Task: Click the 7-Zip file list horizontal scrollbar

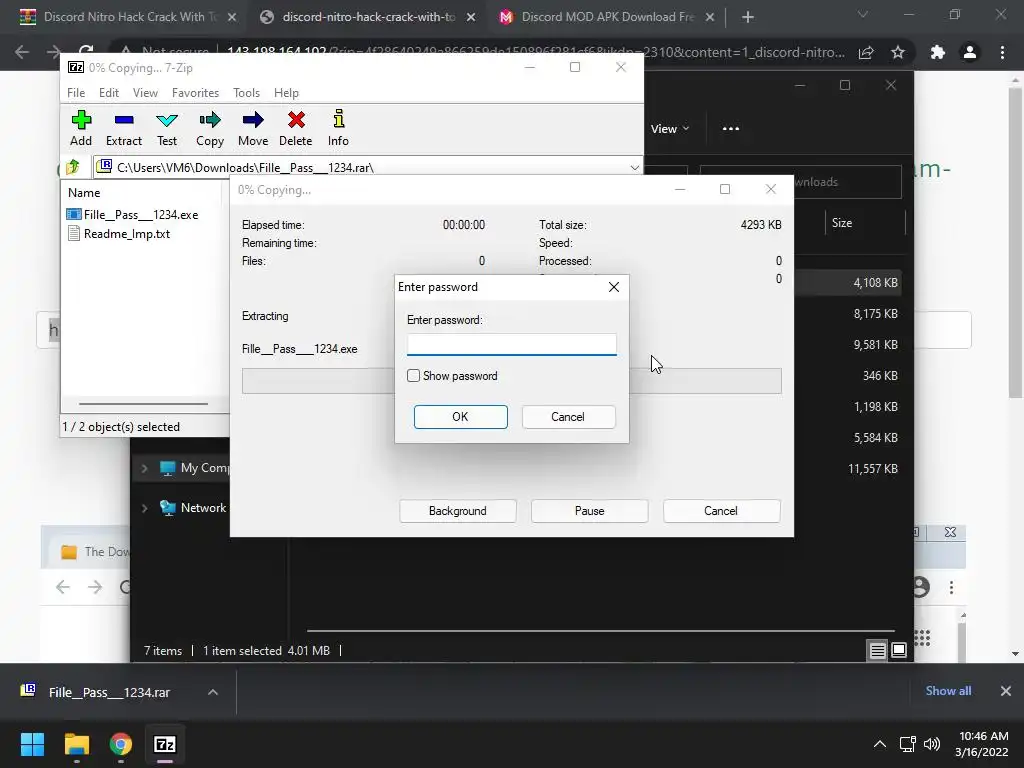Action: click(x=144, y=404)
